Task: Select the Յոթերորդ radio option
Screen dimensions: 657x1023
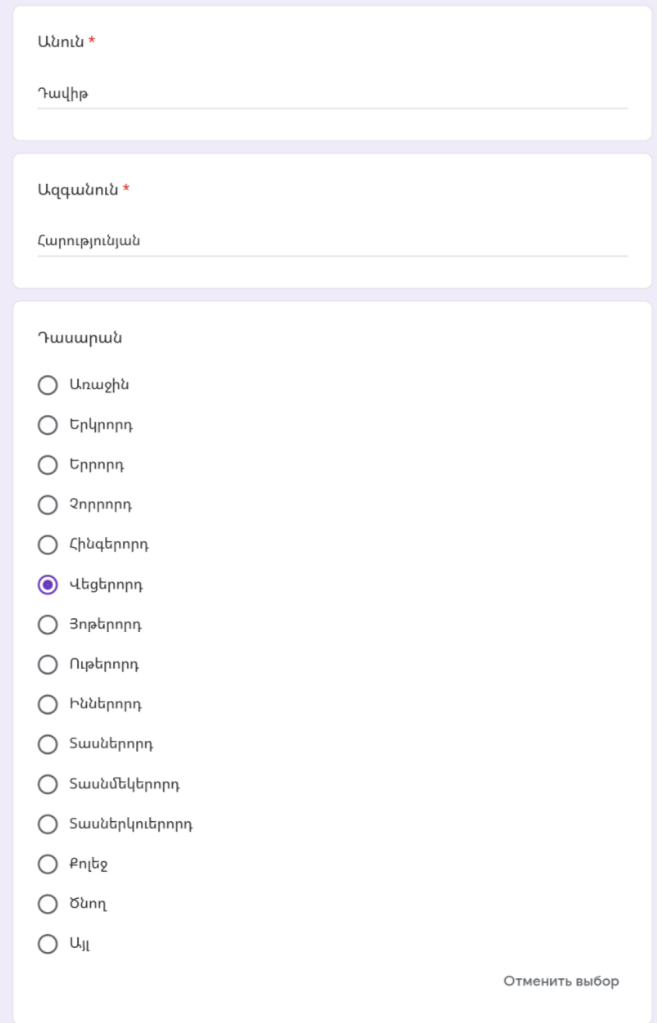Action: (x=47, y=625)
